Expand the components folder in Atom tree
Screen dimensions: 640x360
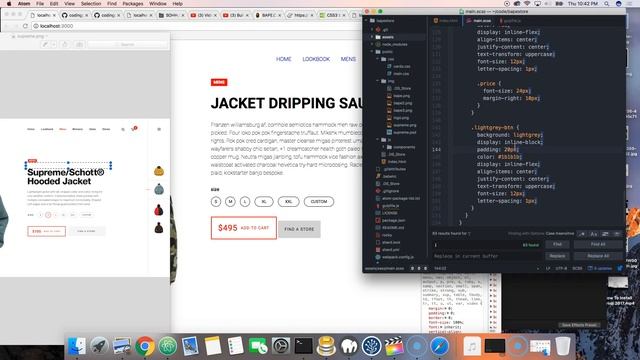click(x=384, y=147)
